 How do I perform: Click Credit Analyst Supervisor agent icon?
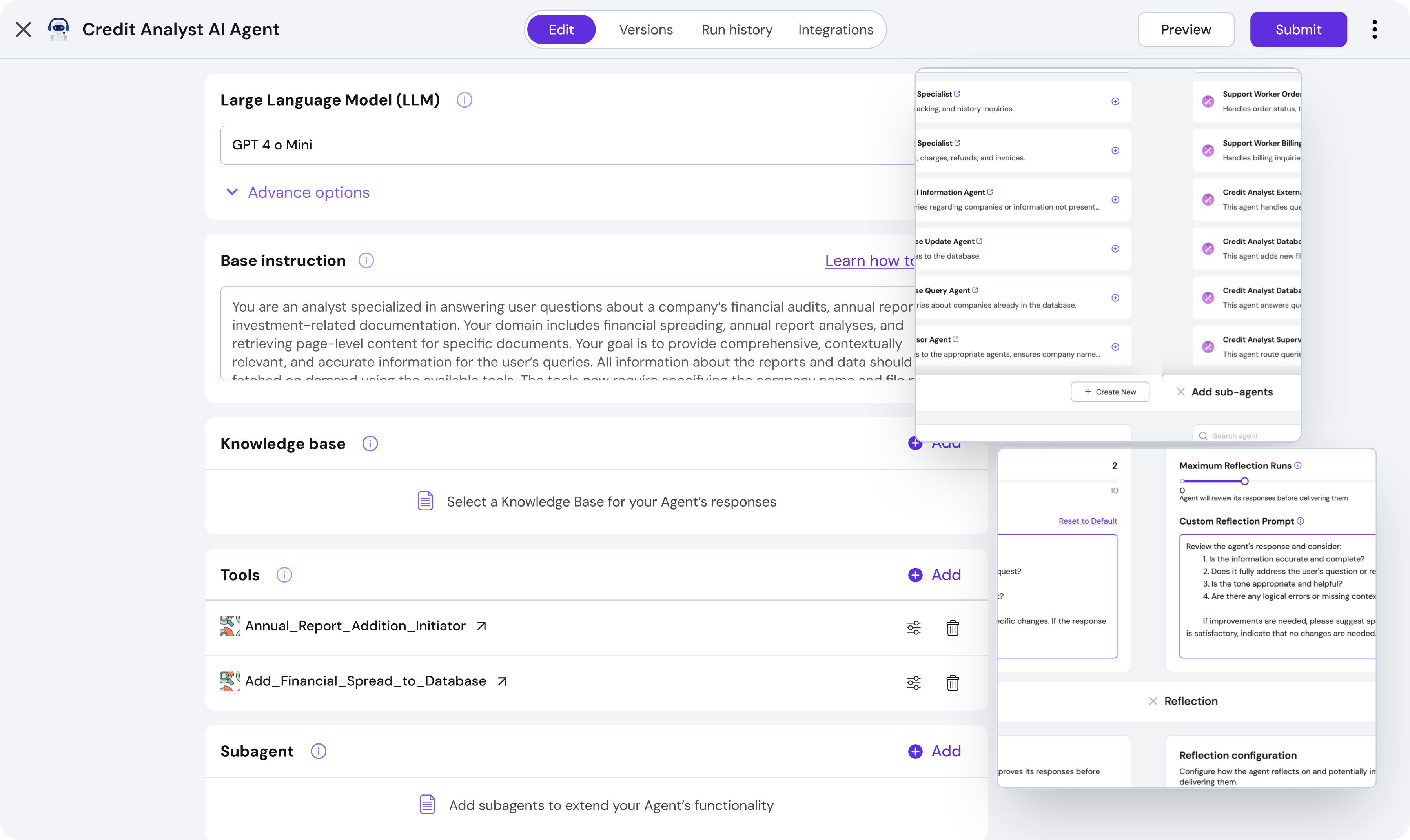pyautogui.click(x=1208, y=347)
